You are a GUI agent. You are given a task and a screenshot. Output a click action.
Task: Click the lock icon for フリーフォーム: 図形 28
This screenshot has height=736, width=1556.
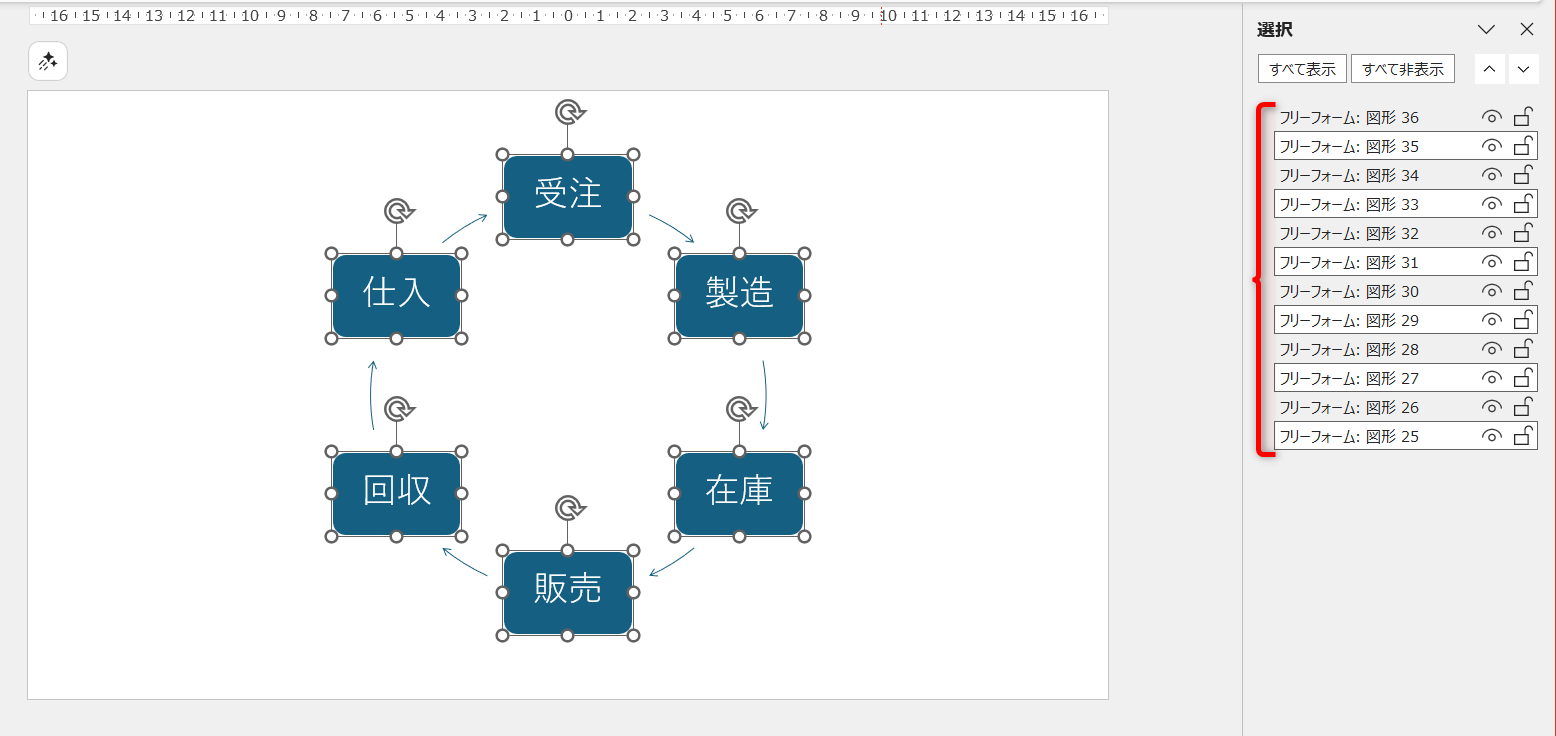(x=1523, y=349)
